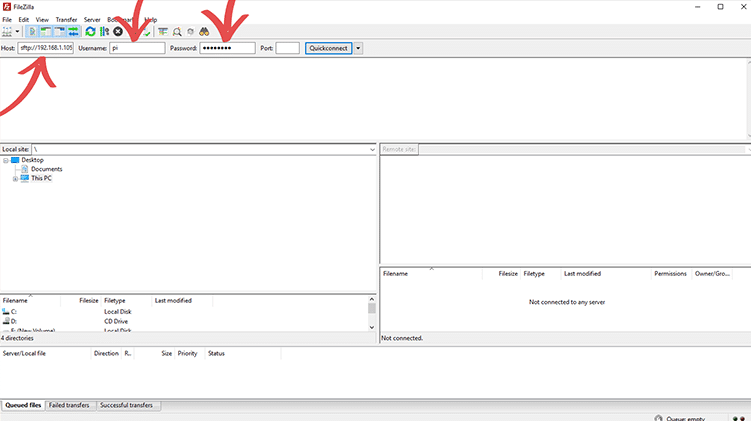
Task: Select Documents in local tree
Action: pos(46,169)
